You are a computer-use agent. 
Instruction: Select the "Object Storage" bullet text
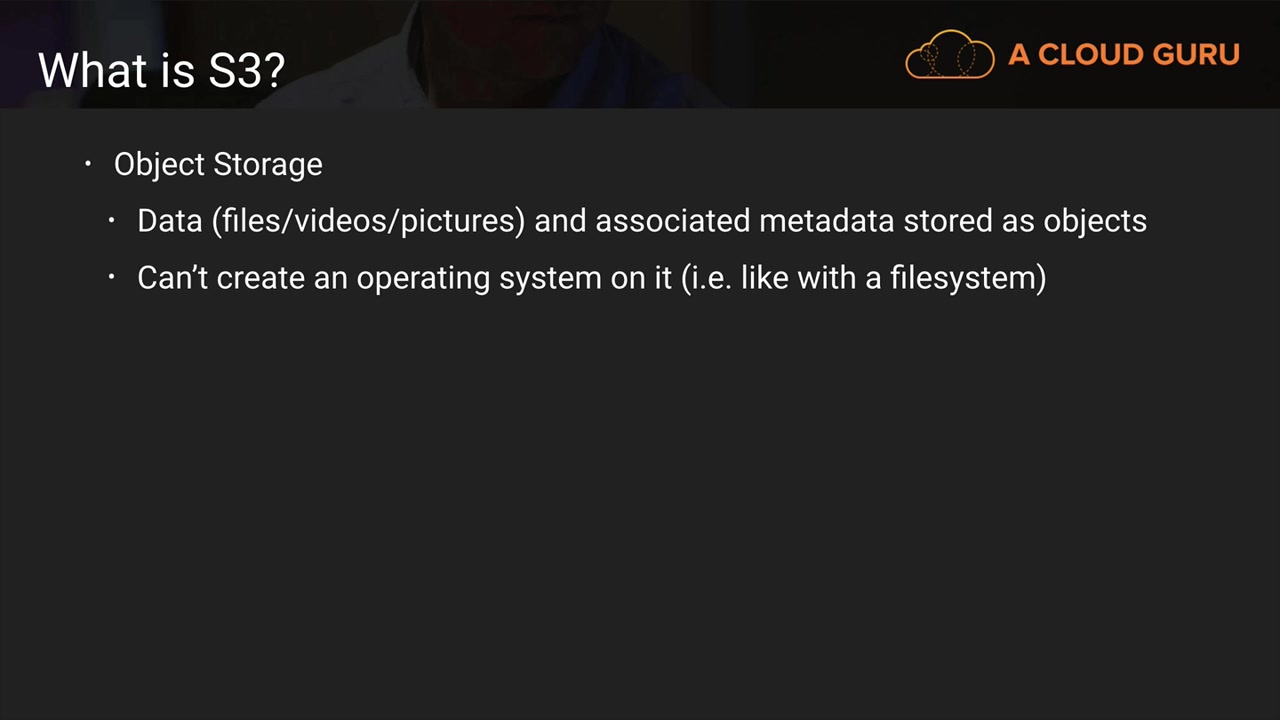pos(218,164)
